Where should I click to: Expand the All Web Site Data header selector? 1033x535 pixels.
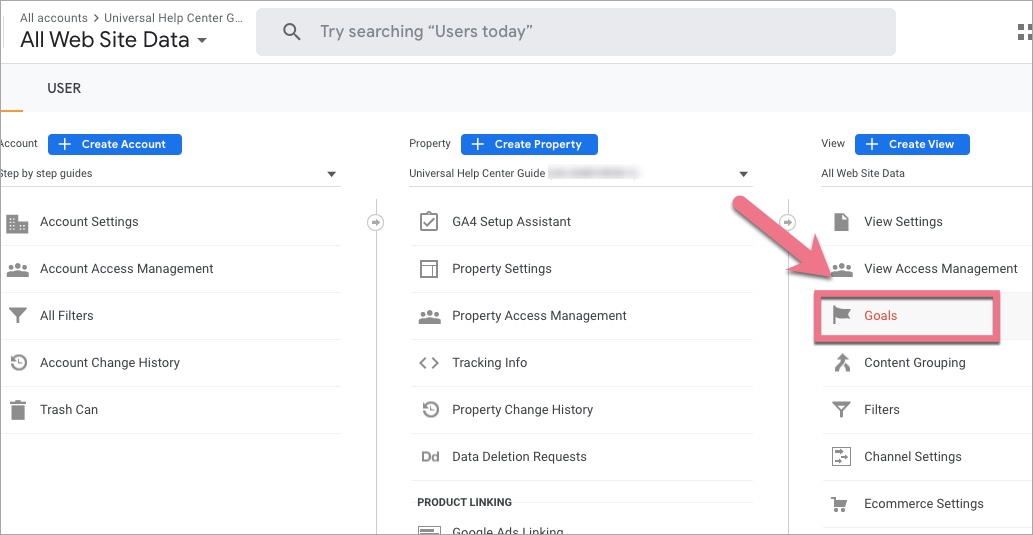(x=113, y=40)
